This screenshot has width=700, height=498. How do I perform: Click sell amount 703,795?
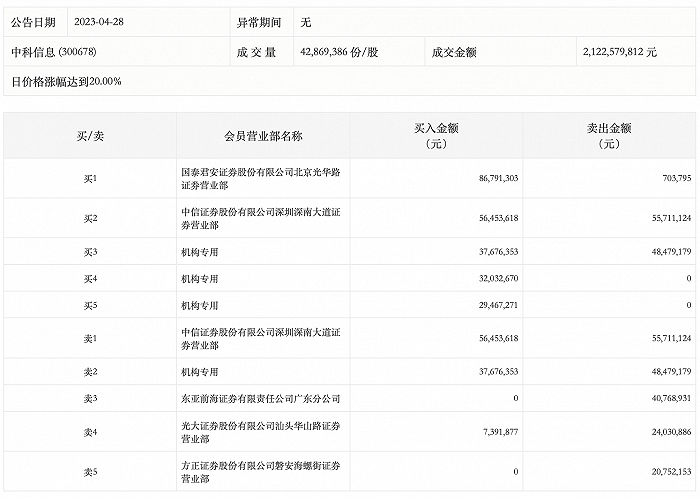click(670, 178)
